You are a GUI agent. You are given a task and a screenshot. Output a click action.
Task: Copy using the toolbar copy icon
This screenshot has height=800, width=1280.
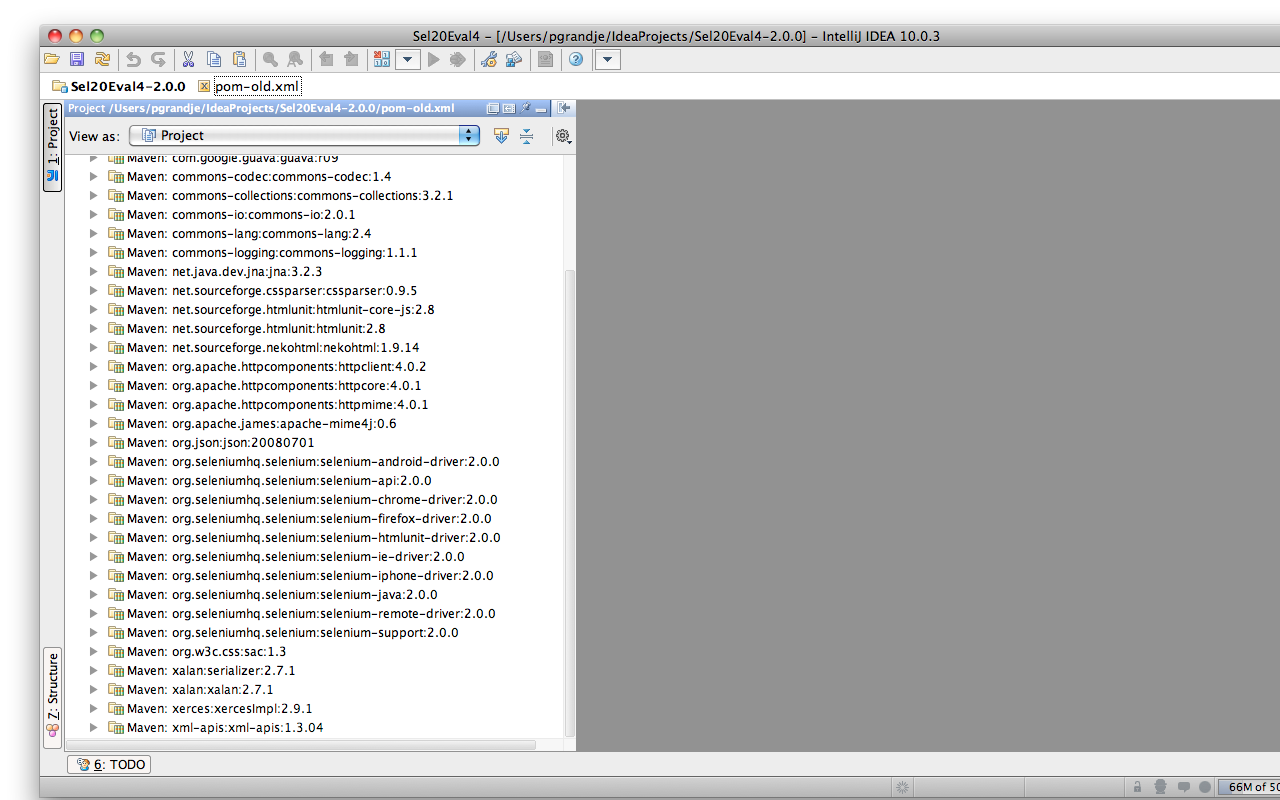(x=214, y=60)
